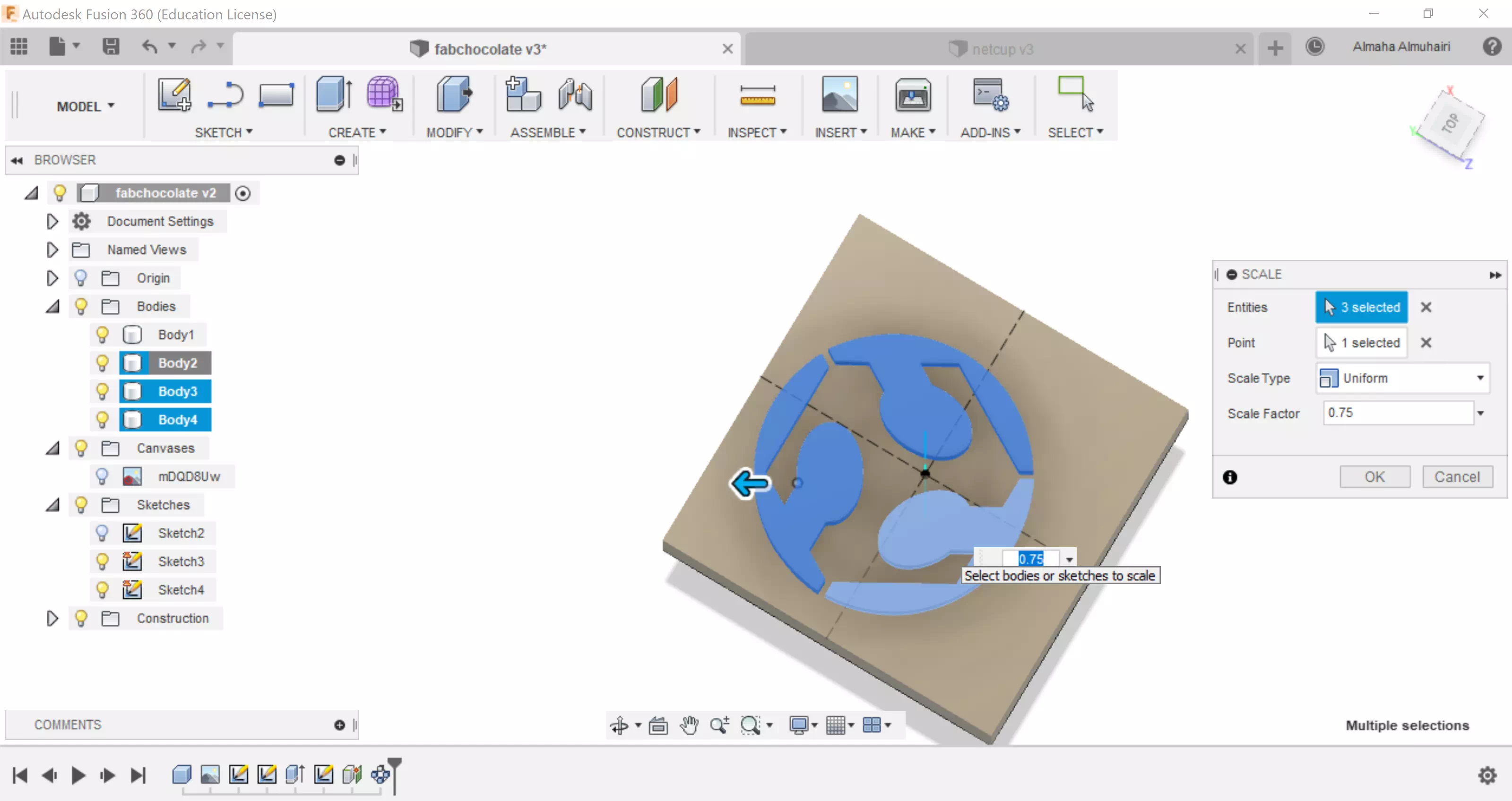This screenshot has width=1512, height=801.
Task: Select the Orbit tool in the navigation bar
Action: tap(620, 725)
